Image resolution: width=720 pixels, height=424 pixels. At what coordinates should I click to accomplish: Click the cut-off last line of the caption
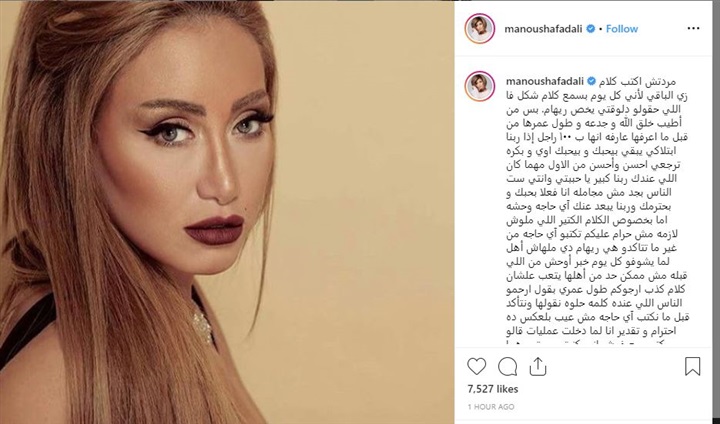click(x=597, y=342)
